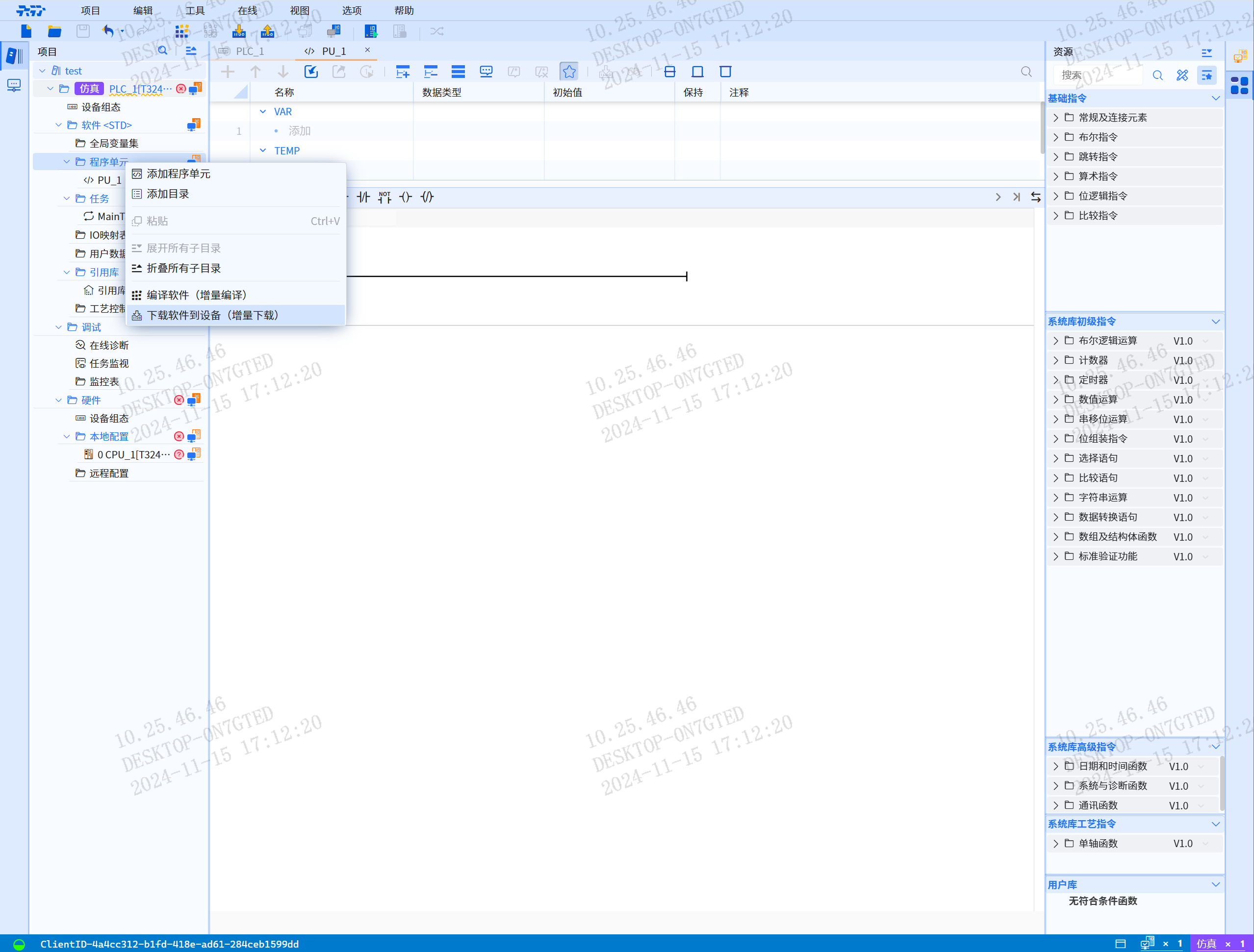Viewport: 1254px width, 952px height.
Task: Click the variable table vertical scrollbar
Action: click(1042, 127)
